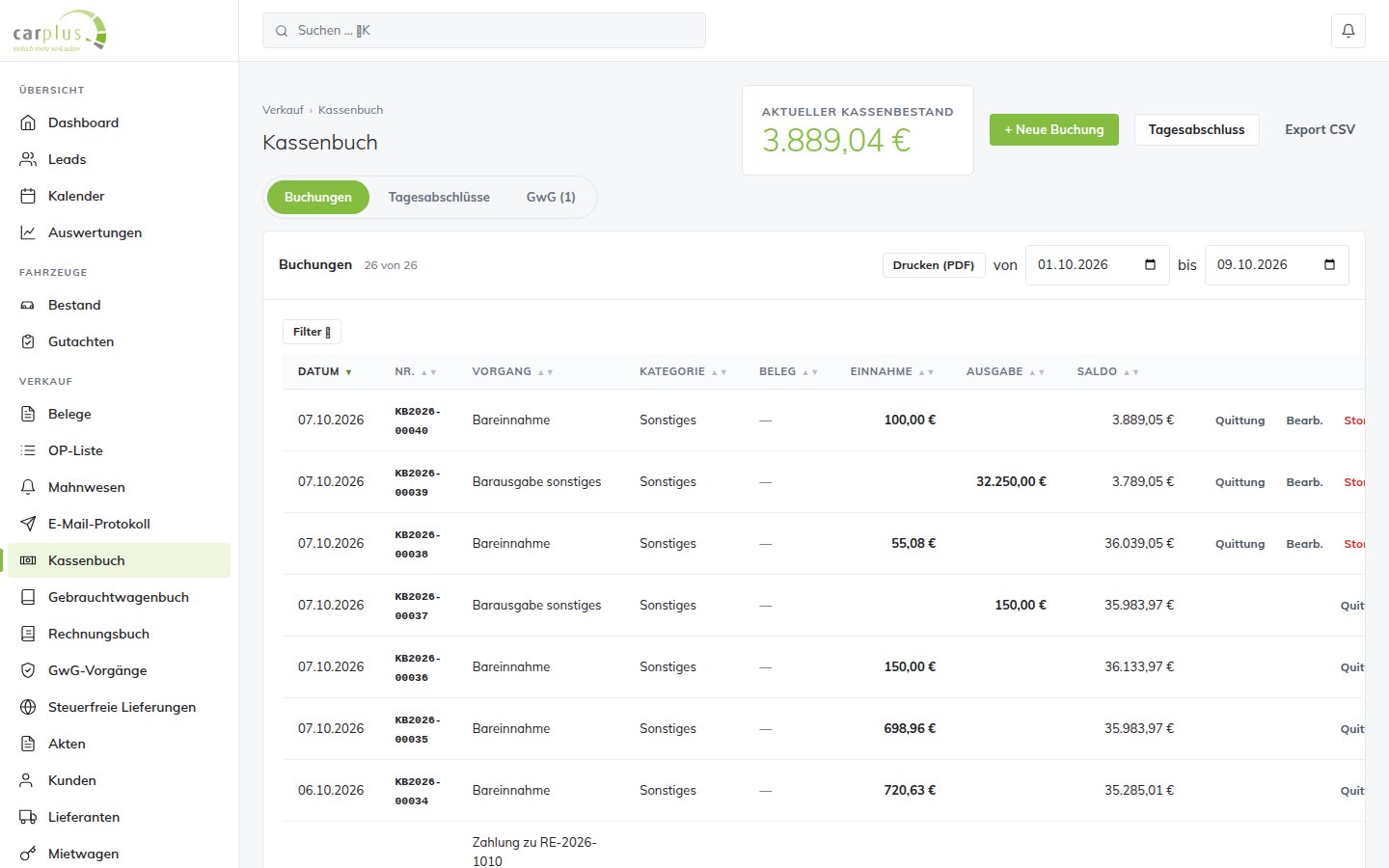
Task: Click the Gebrauchtwagenbuch book icon
Action: (x=28, y=597)
